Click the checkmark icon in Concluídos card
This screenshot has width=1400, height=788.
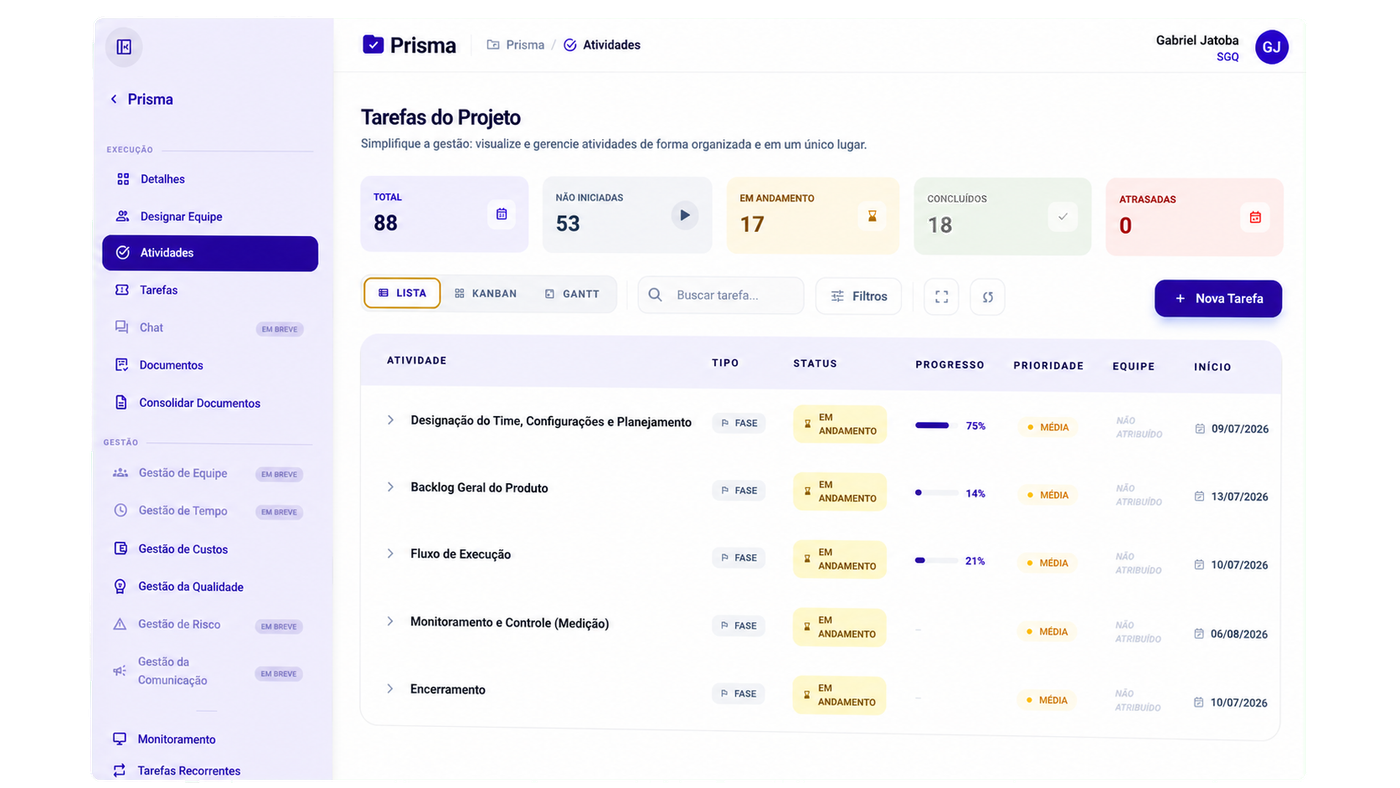pyautogui.click(x=1063, y=216)
